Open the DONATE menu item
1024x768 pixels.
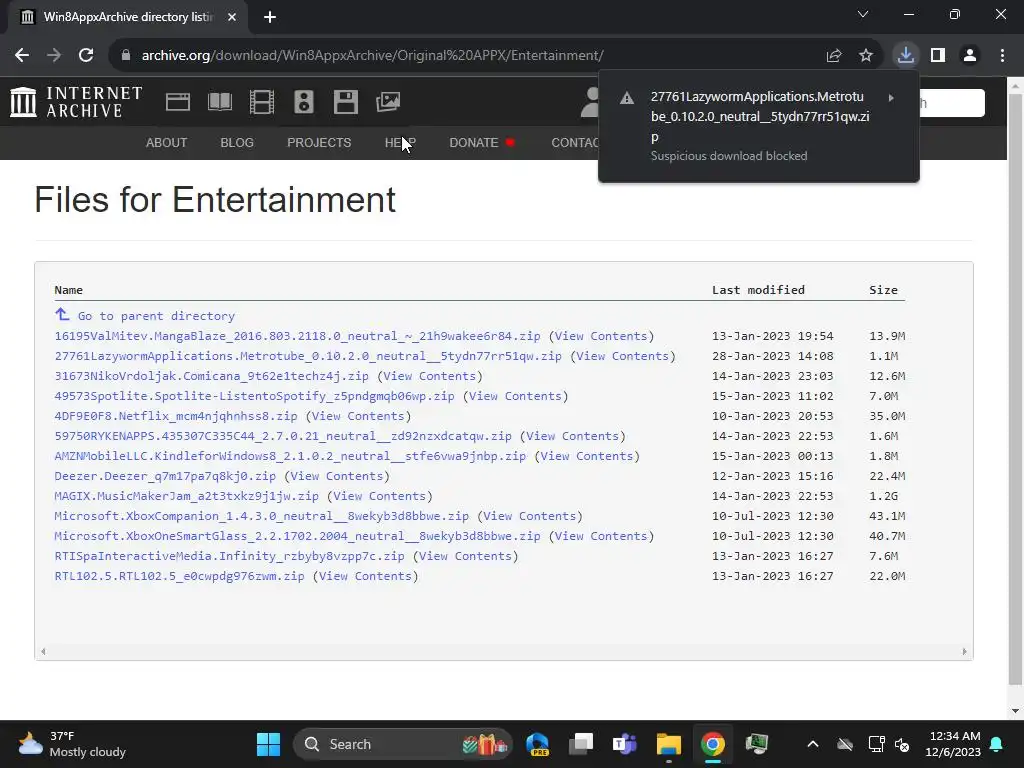(474, 142)
